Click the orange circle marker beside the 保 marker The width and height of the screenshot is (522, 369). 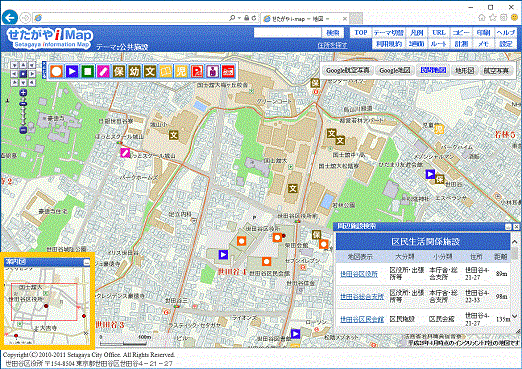pyautogui.click(x=323, y=244)
